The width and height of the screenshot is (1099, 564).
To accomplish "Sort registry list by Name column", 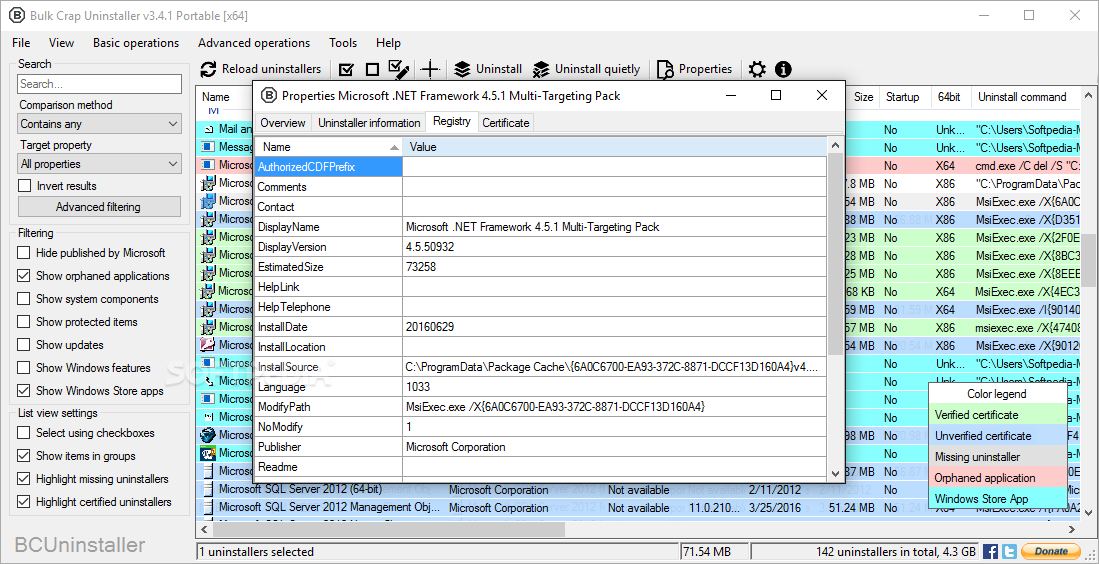I will point(329,147).
